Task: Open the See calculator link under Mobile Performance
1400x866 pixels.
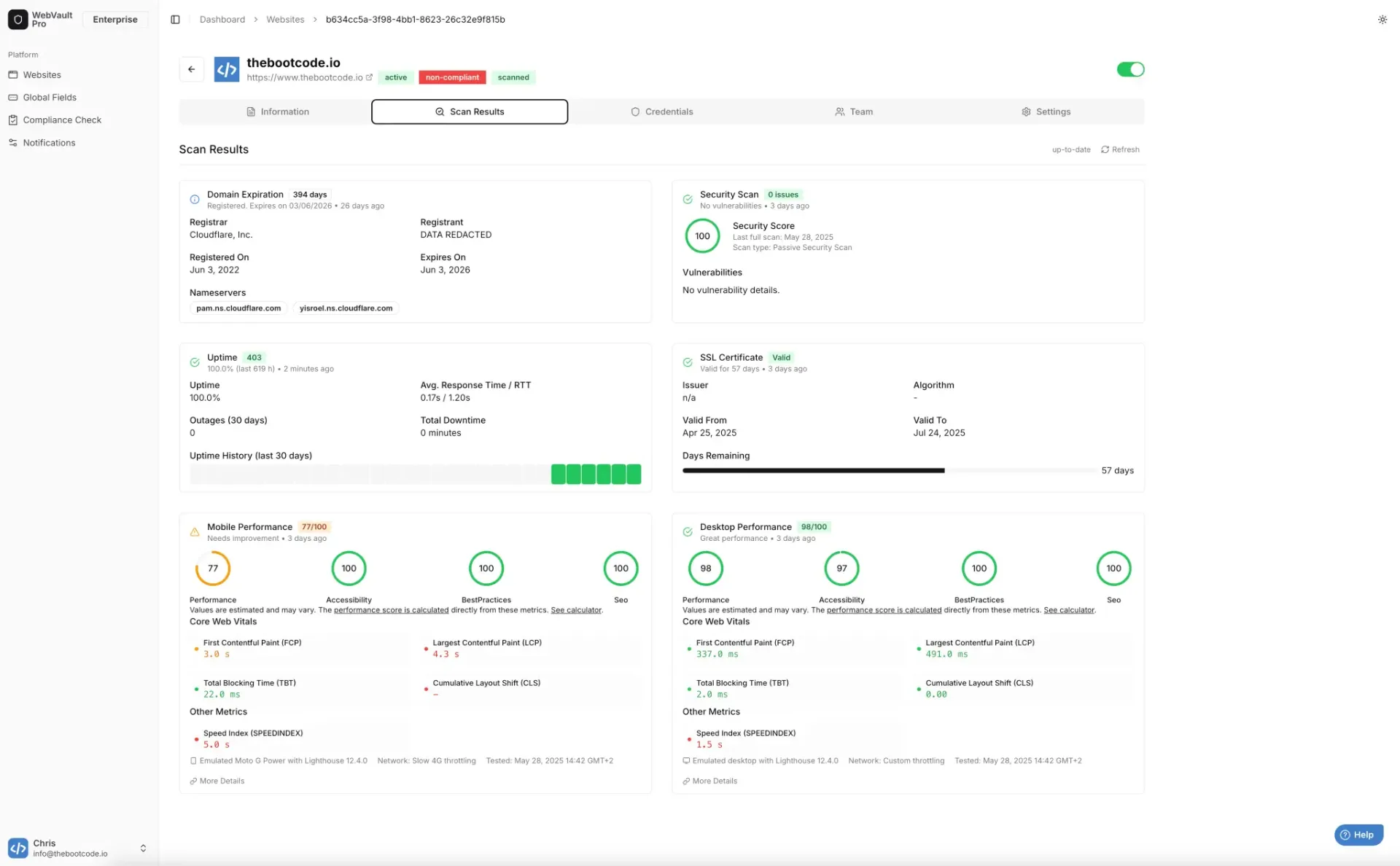Action: tap(575, 610)
